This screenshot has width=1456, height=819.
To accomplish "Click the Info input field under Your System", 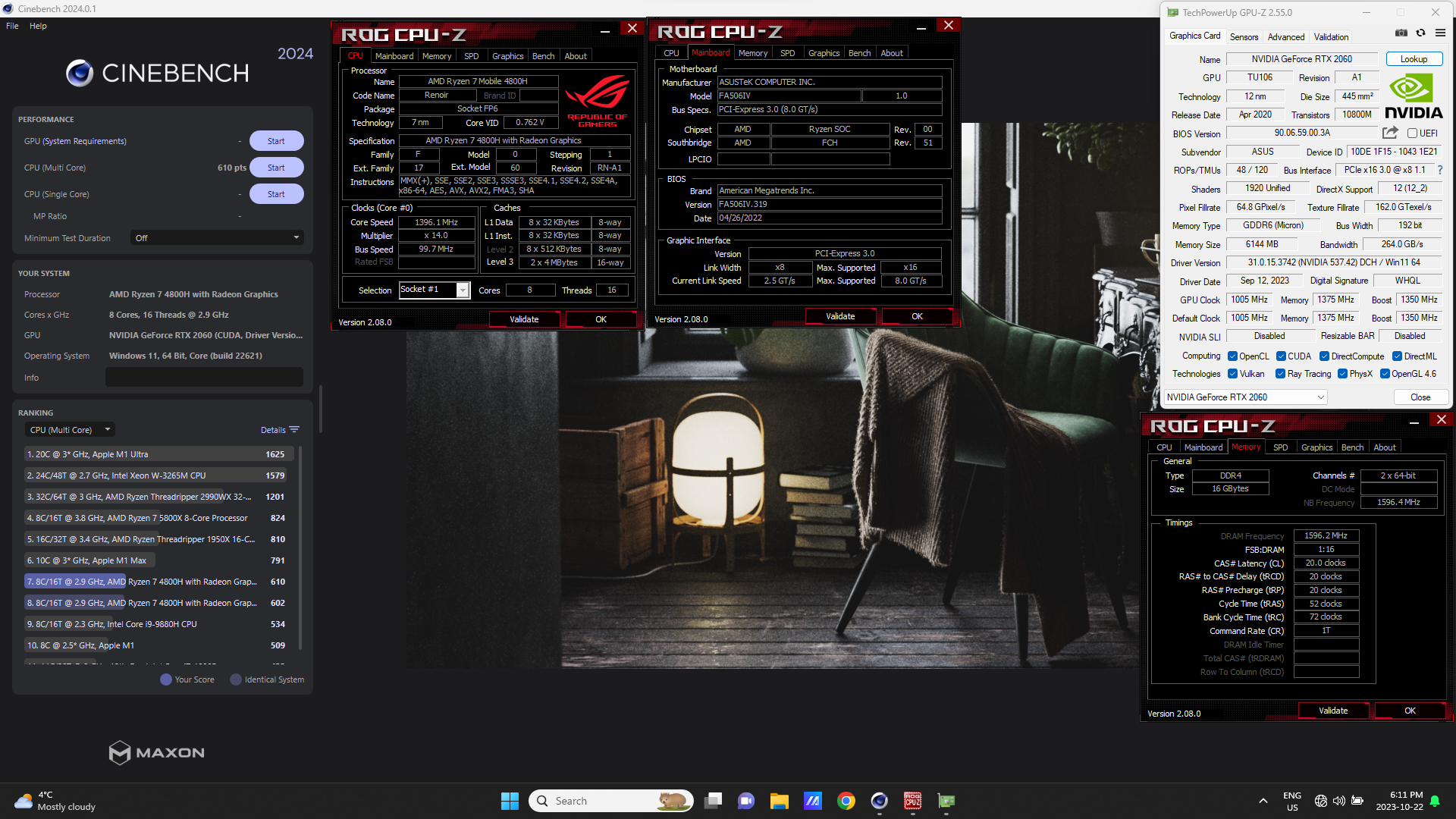I will [204, 377].
